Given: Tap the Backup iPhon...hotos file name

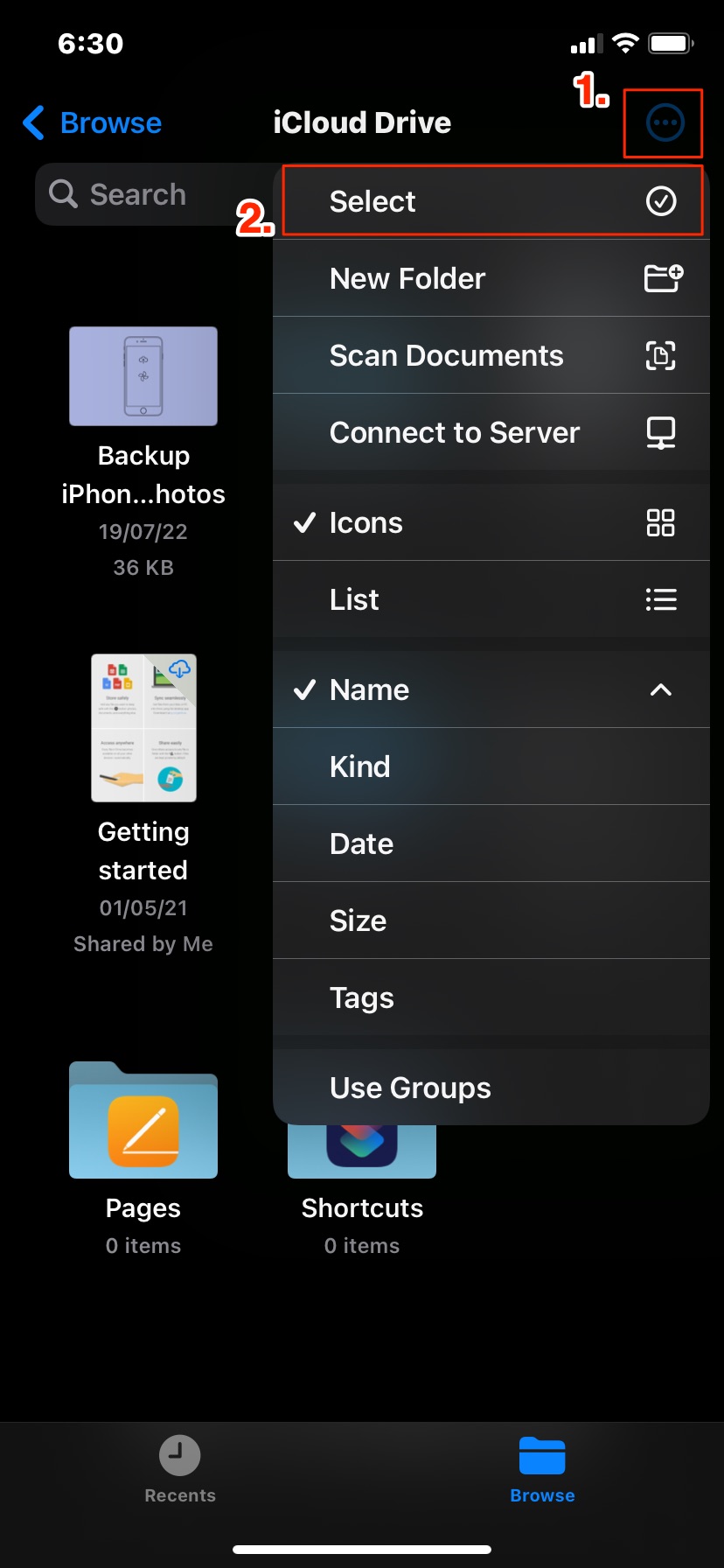Looking at the screenshot, I should (x=143, y=474).
